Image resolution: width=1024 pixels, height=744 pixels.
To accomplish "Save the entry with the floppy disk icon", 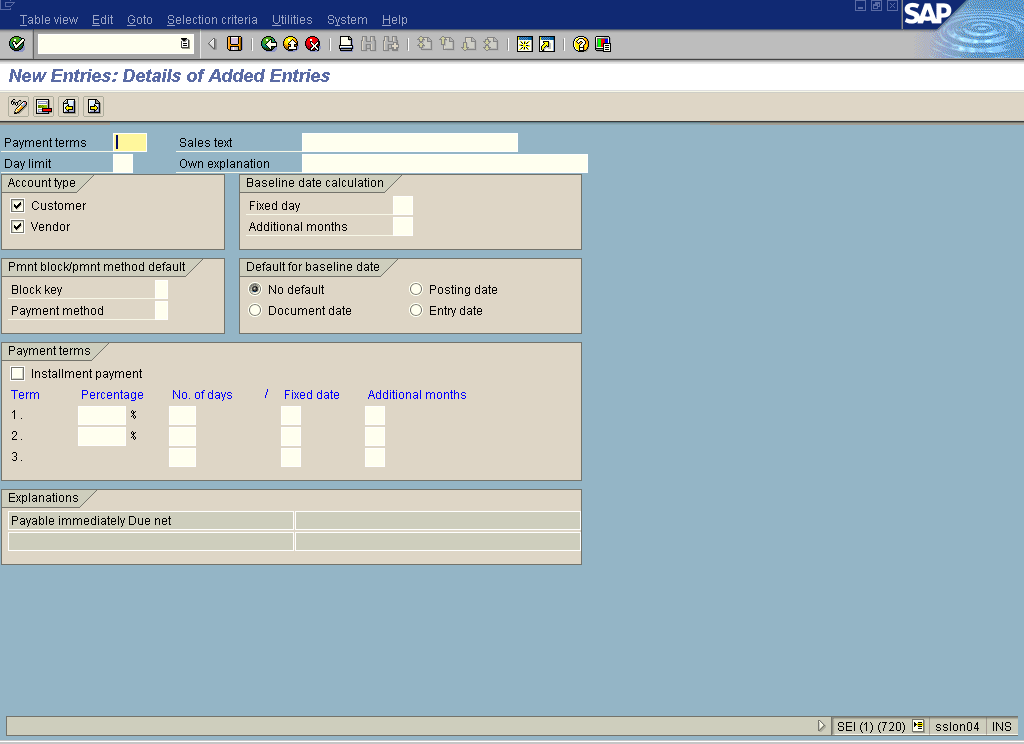I will [x=234, y=44].
